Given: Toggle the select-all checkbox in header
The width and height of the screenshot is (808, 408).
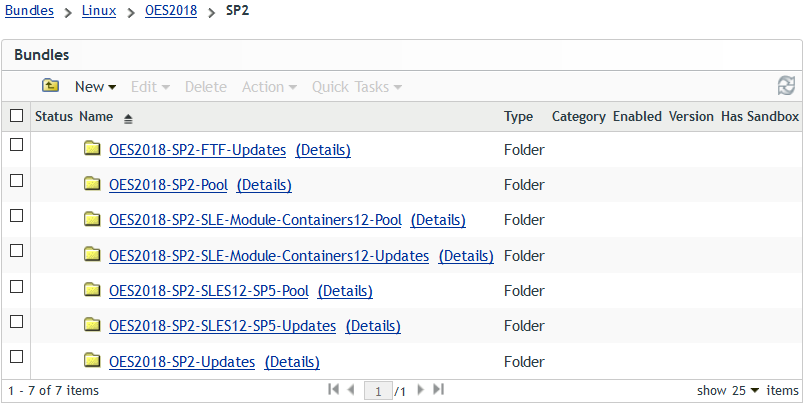Looking at the screenshot, I should (x=16, y=116).
